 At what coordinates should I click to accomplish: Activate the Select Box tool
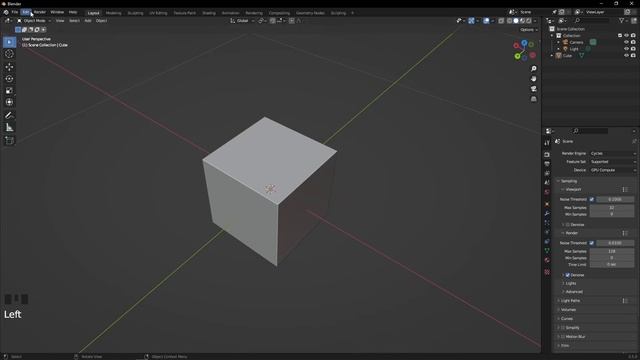point(9,42)
